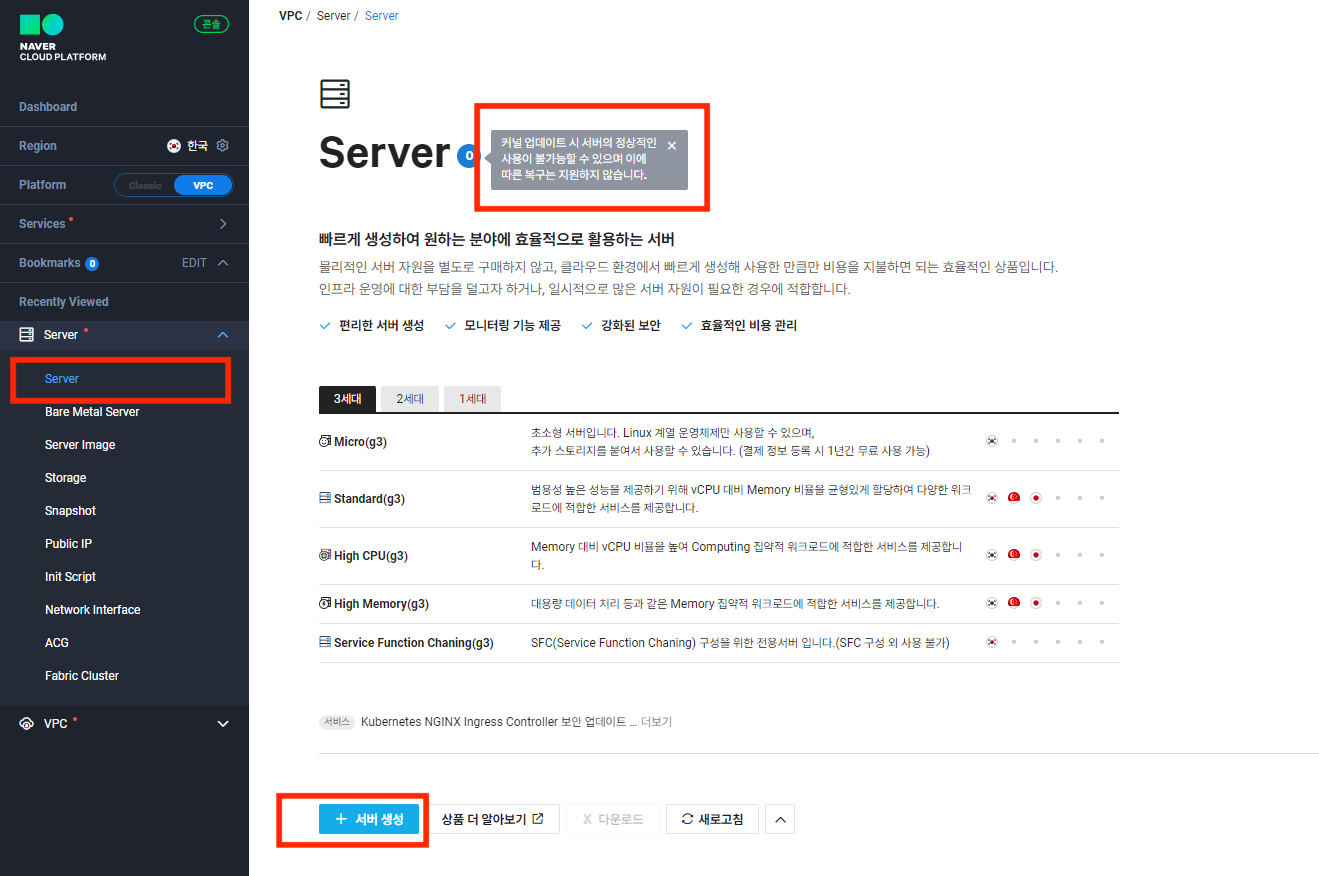Image resolution: width=1319 pixels, height=876 pixels.
Task: Switch platform toggle to Classic
Action: [145, 185]
